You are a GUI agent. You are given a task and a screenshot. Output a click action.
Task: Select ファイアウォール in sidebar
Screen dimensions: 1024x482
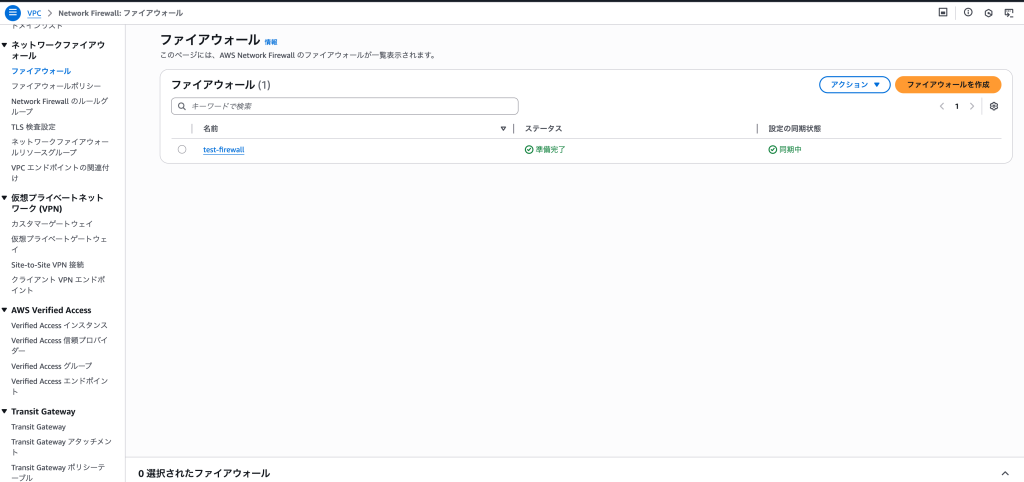[41, 71]
